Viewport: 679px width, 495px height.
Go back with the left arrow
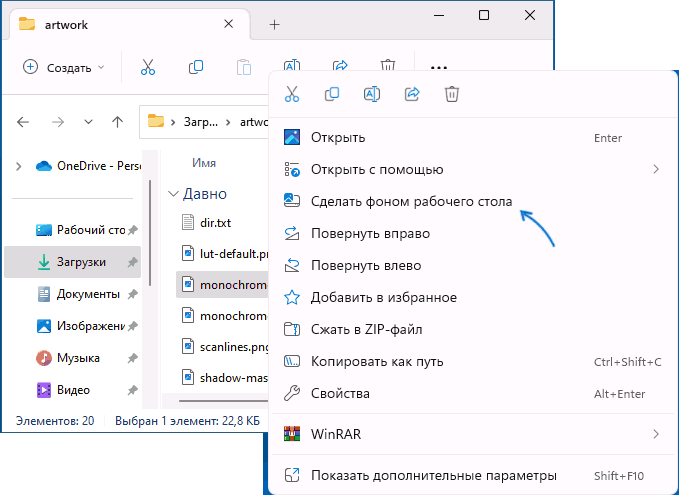click(23, 122)
